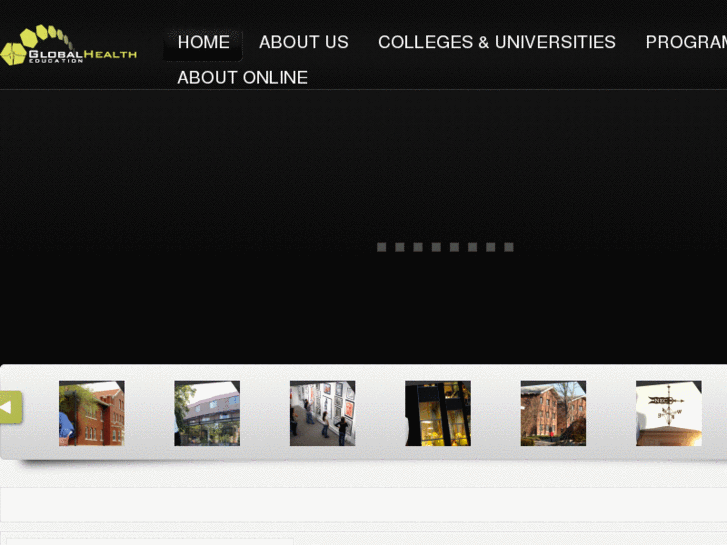Navigate to ABOUT ONLINE
727x545 pixels.
[242, 77]
